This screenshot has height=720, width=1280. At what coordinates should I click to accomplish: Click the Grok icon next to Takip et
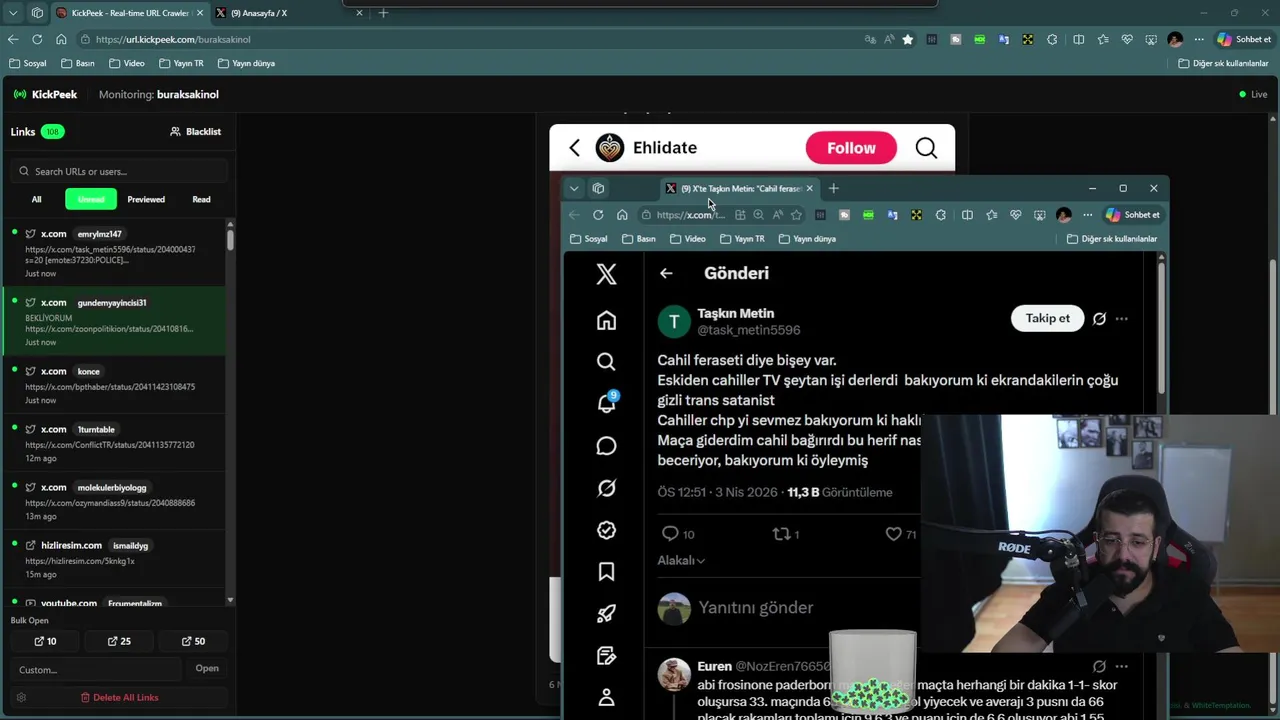(x=1099, y=318)
